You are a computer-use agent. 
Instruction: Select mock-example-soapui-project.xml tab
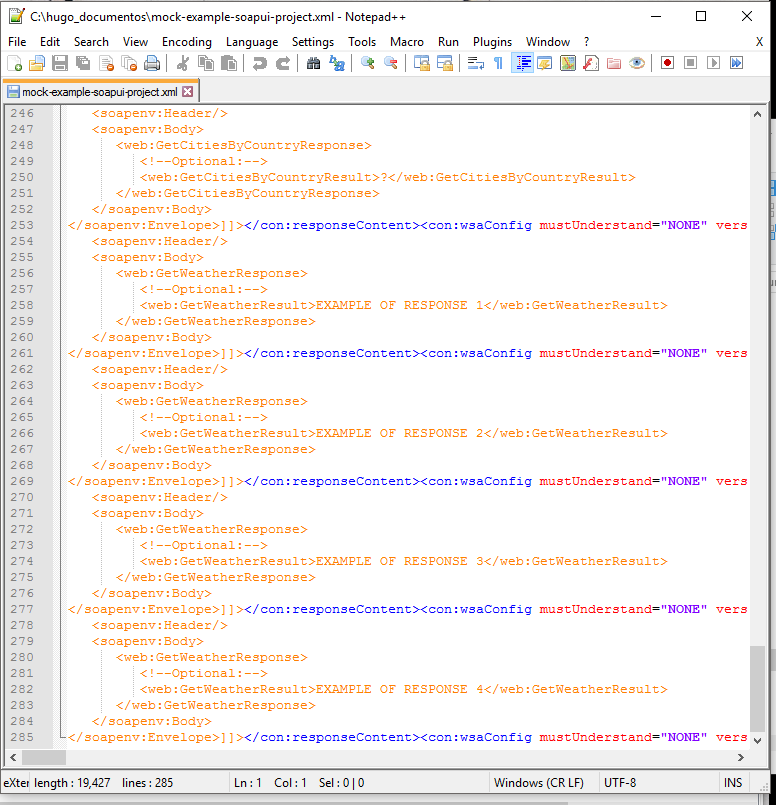tap(100, 92)
